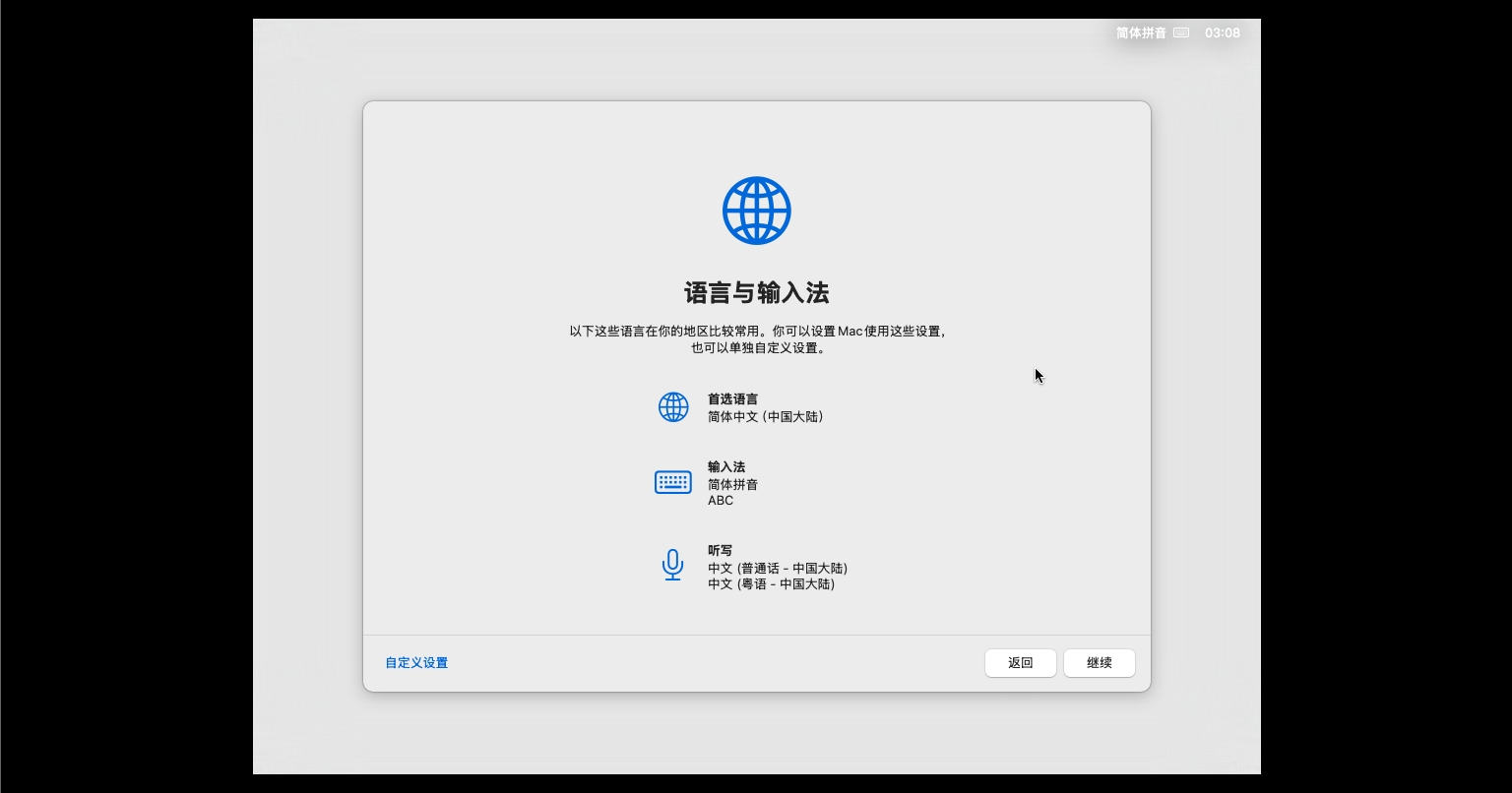Click the keyboard icon beside 输入法

[x=673, y=482]
